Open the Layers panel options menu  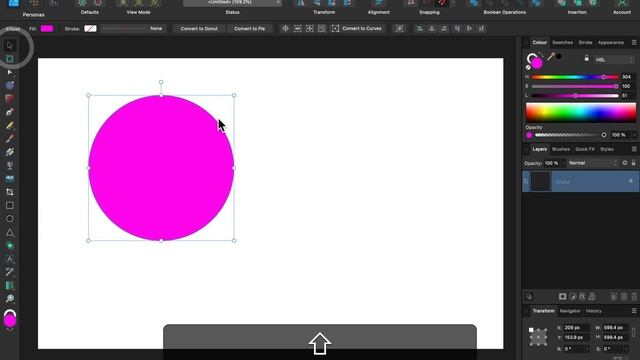click(634, 149)
